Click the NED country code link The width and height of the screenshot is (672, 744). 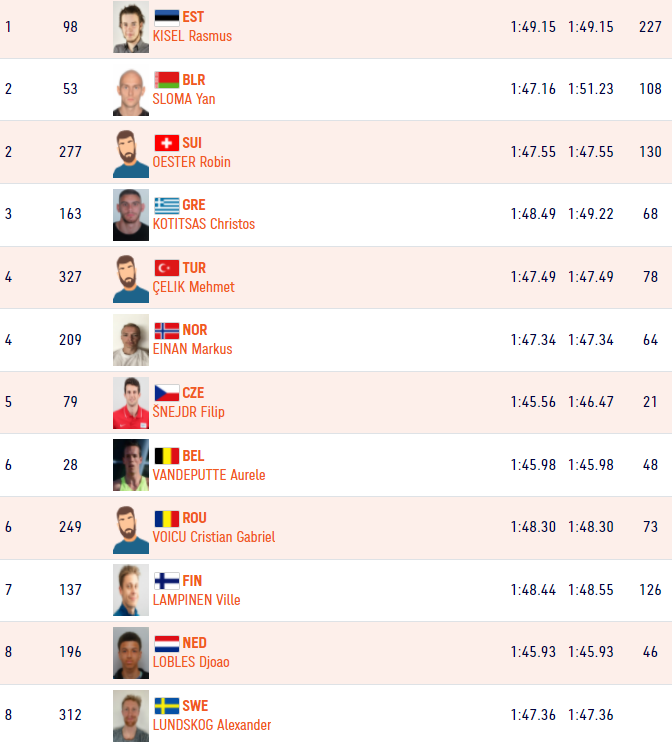[195, 643]
